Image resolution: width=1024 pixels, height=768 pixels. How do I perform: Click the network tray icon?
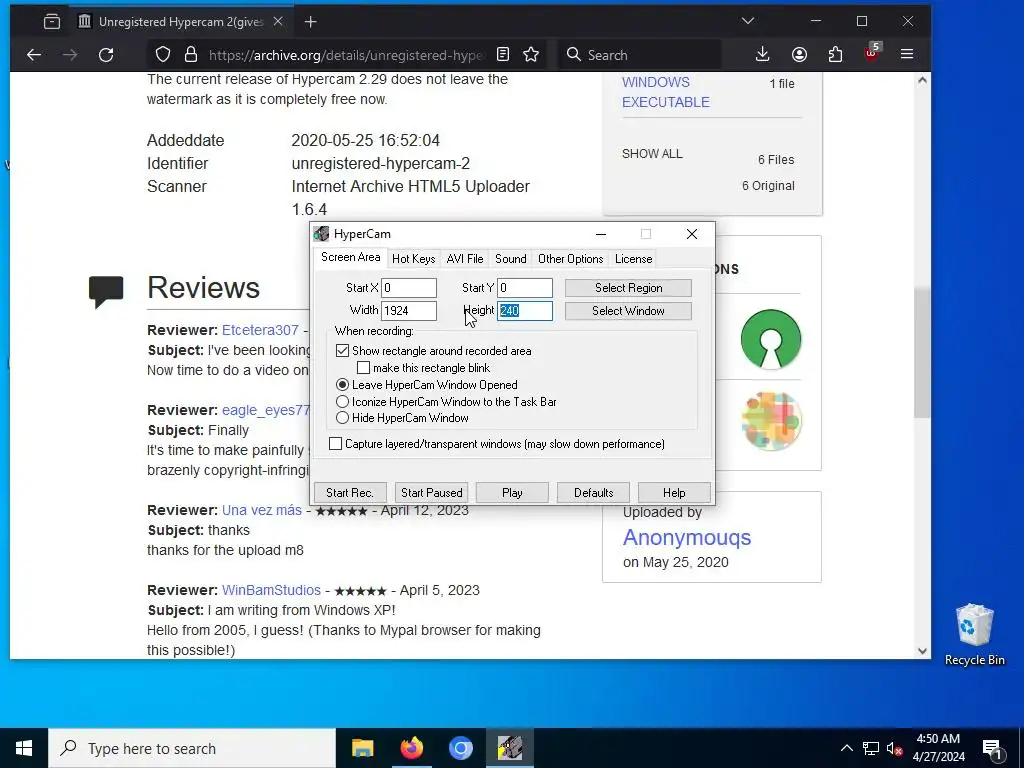(x=871, y=748)
